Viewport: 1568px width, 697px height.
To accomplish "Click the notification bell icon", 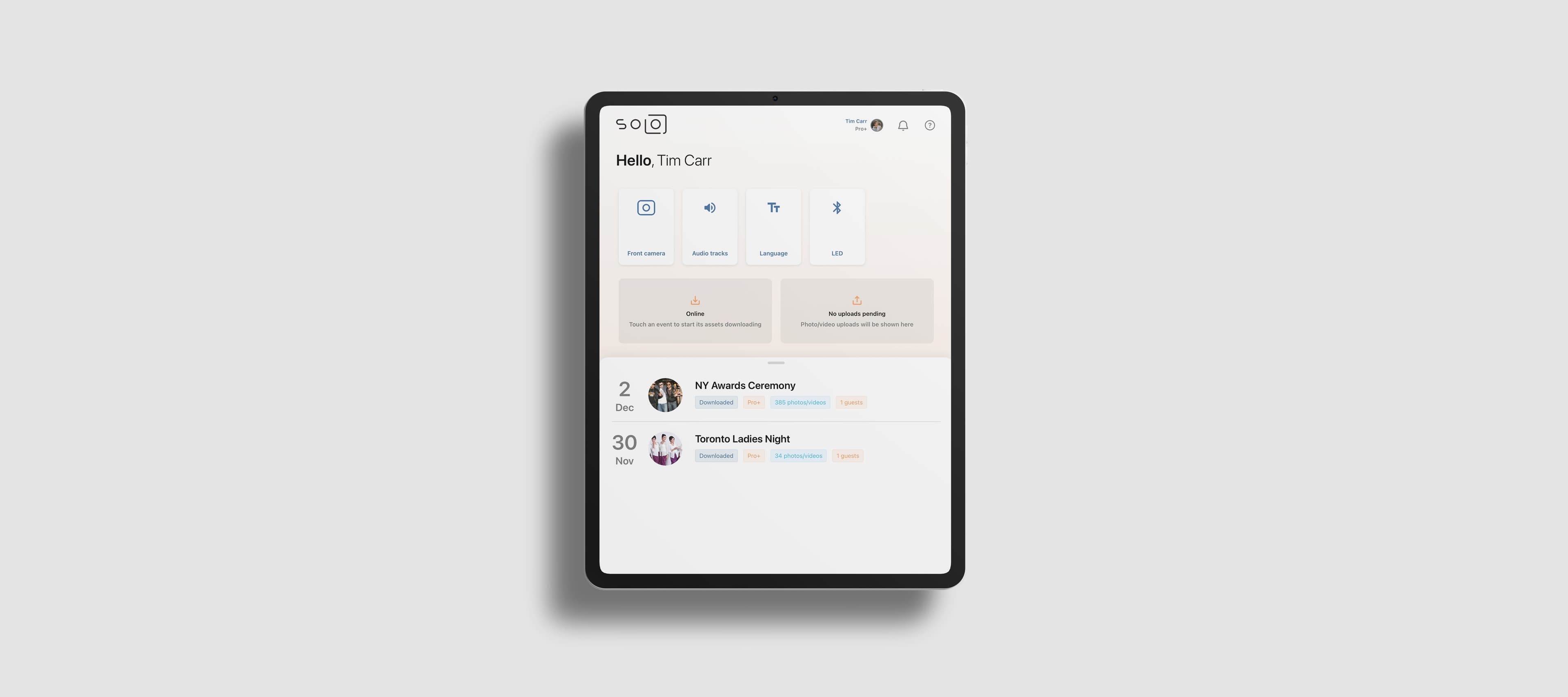I will [x=901, y=124].
